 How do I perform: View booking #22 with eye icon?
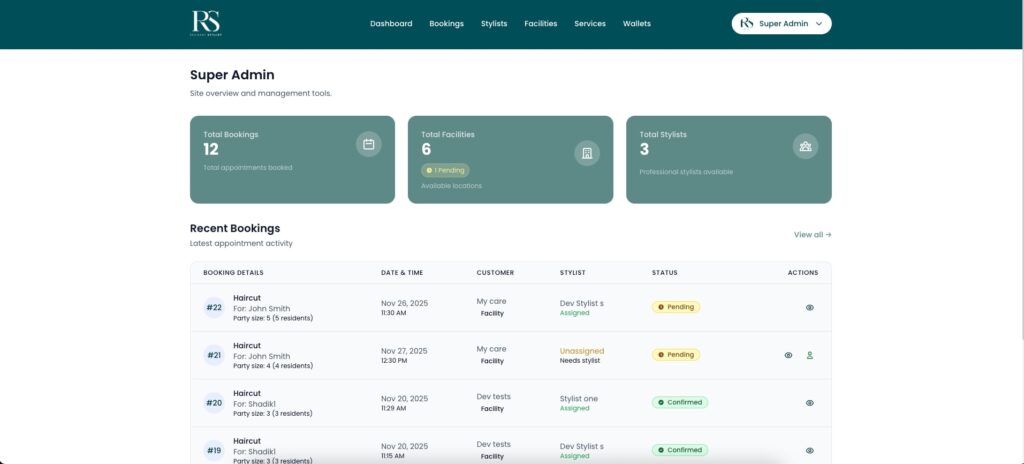point(809,307)
